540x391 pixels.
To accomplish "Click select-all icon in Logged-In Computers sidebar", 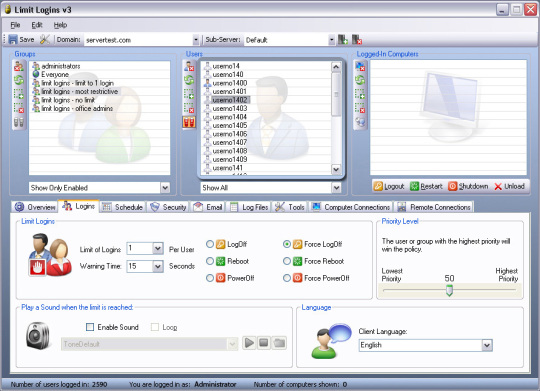I will pyautogui.click(x=360, y=94).
